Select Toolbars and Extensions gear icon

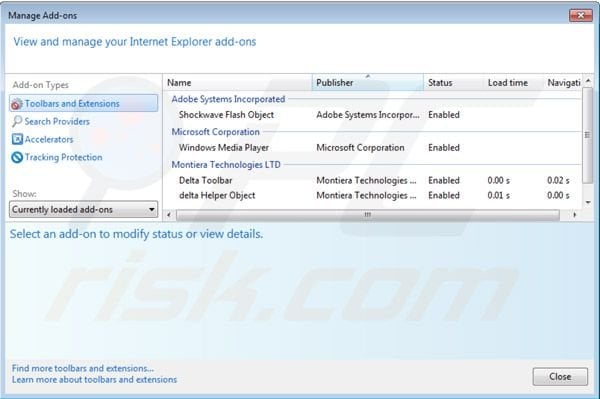pos(16,104)
